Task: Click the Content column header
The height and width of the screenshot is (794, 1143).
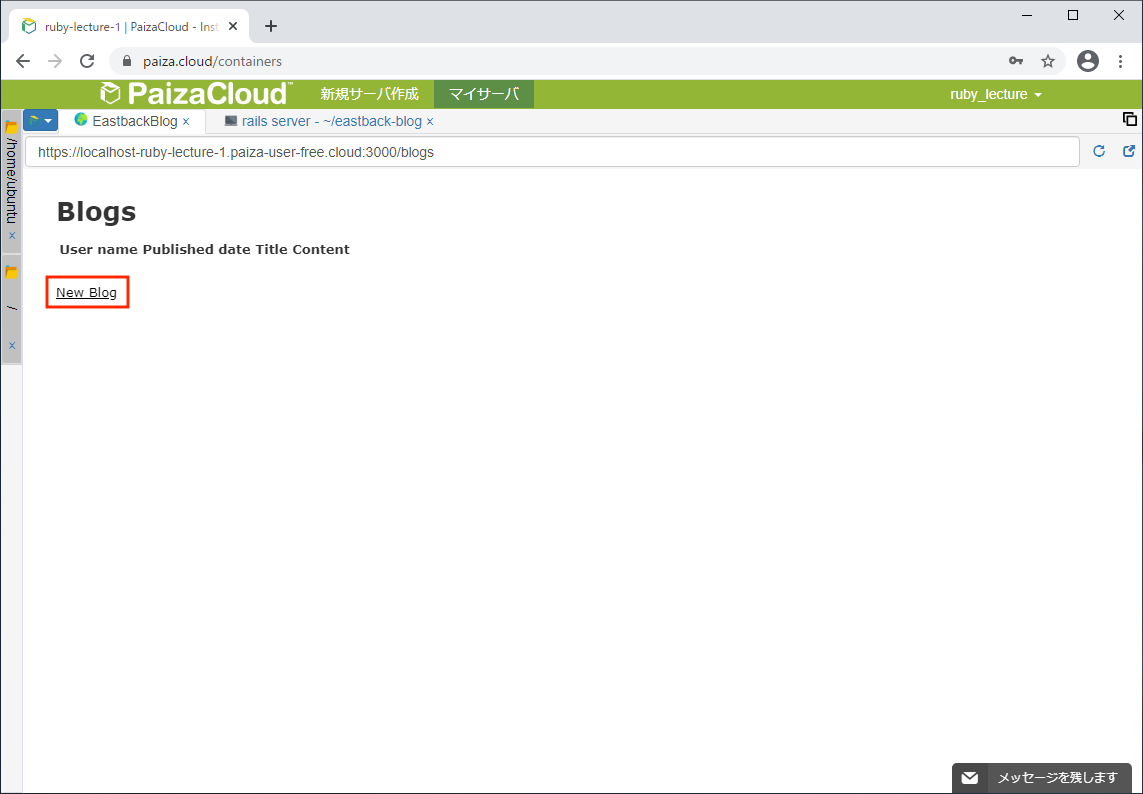Action: coord(321,249)
